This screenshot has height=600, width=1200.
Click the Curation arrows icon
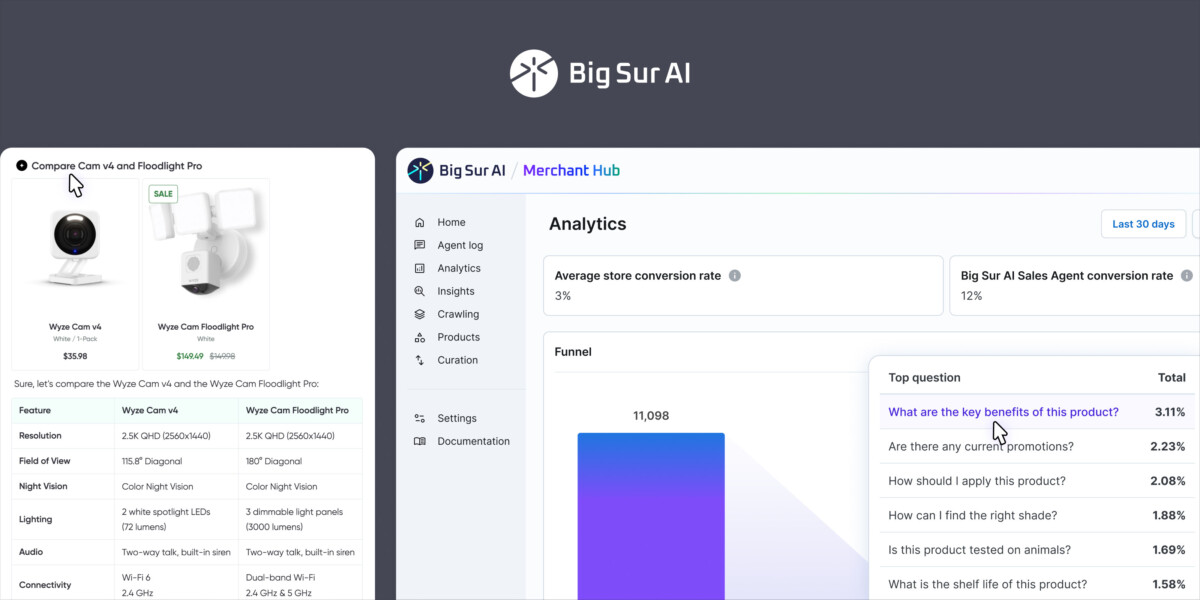419,361
